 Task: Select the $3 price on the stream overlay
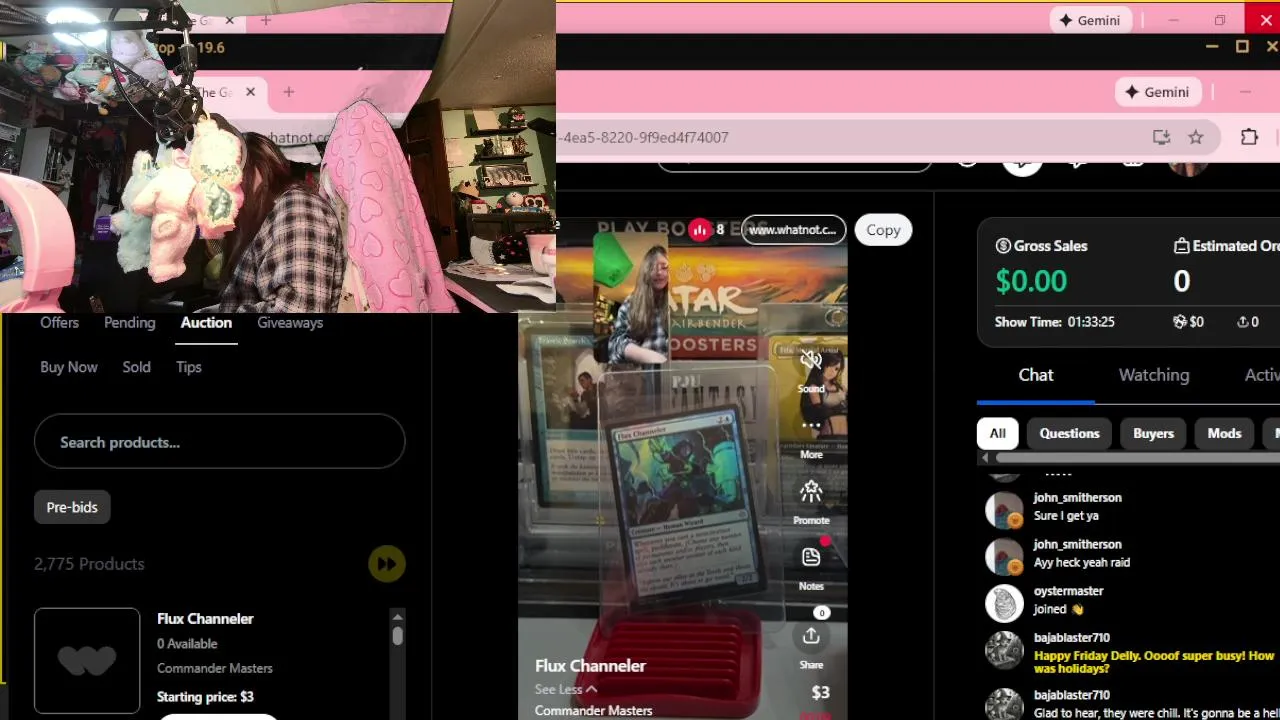pyautogui.click(x=820, y=692)
